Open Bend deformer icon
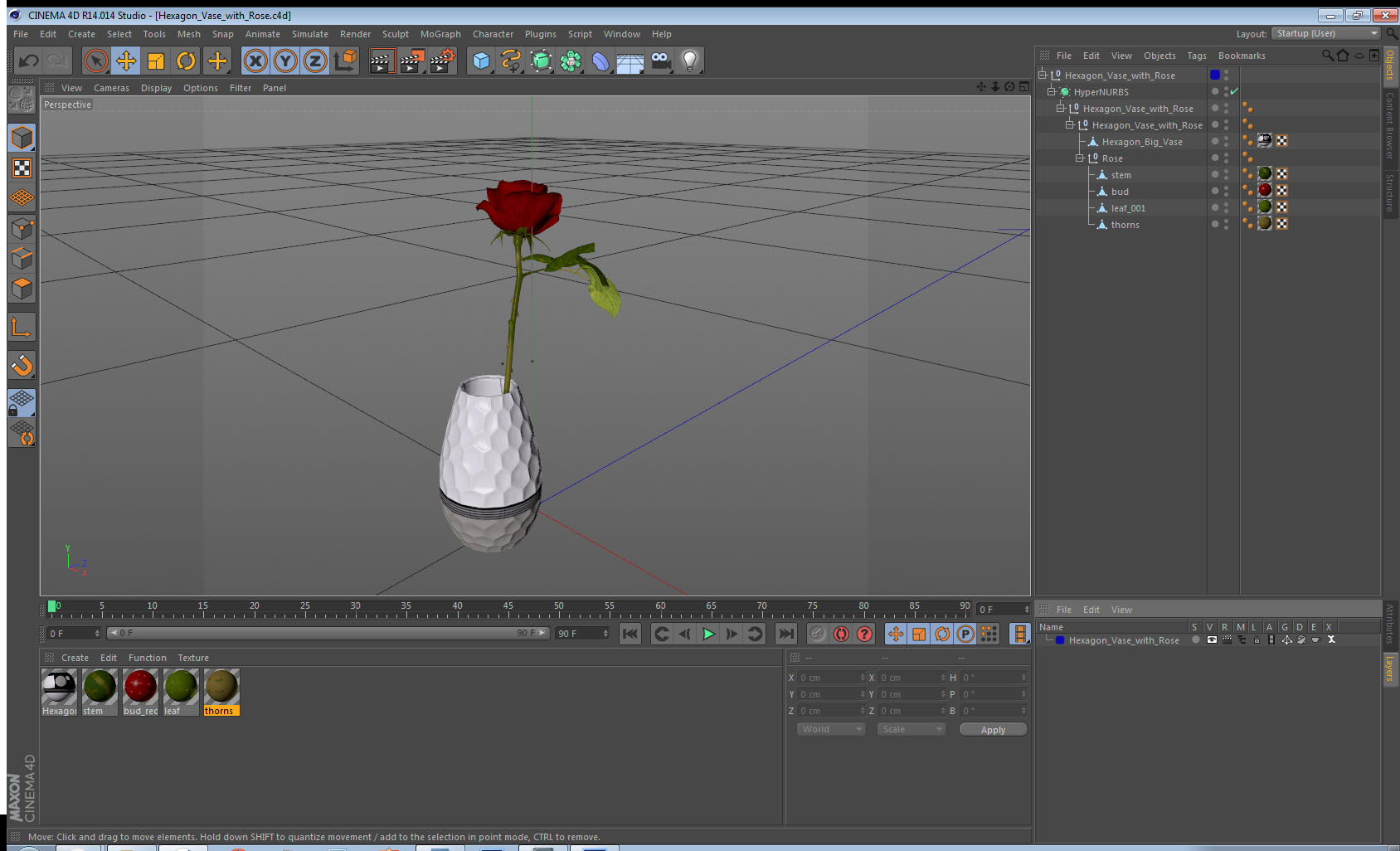1400x851 pixels. [600, 61]
